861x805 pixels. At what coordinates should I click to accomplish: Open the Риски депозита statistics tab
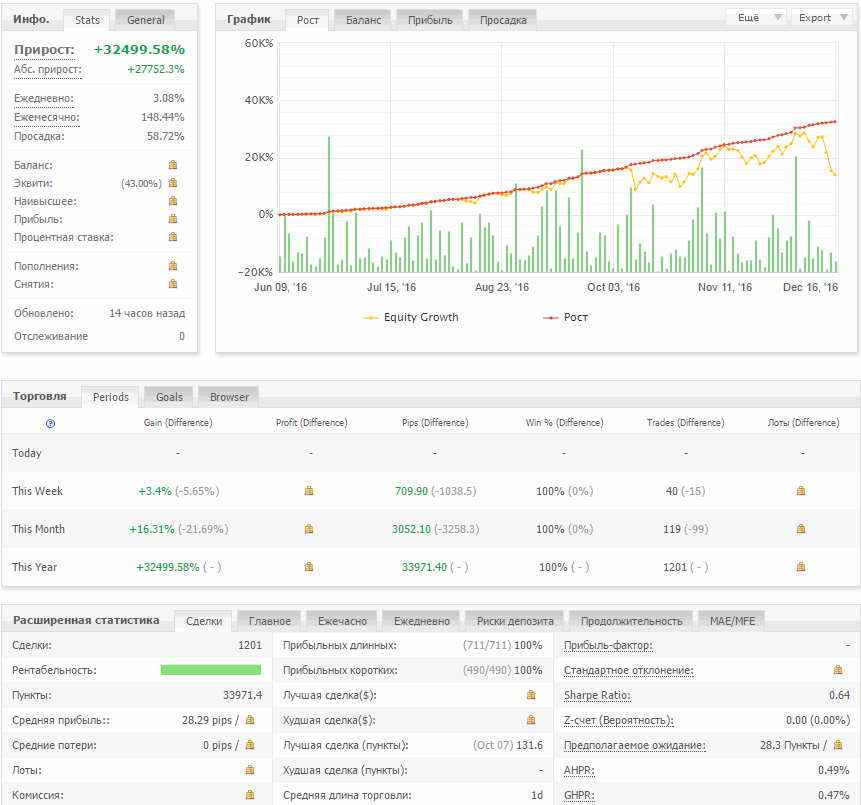(517, 621)
